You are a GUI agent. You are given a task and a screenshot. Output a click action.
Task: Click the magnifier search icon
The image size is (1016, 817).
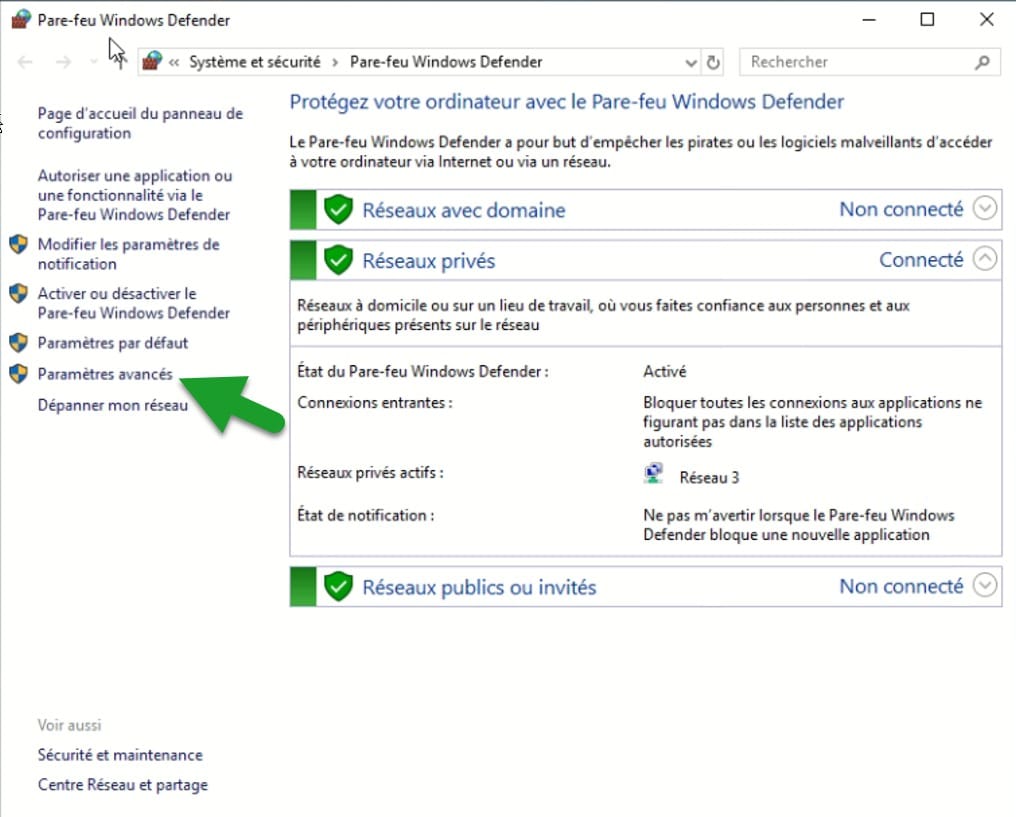982,62
